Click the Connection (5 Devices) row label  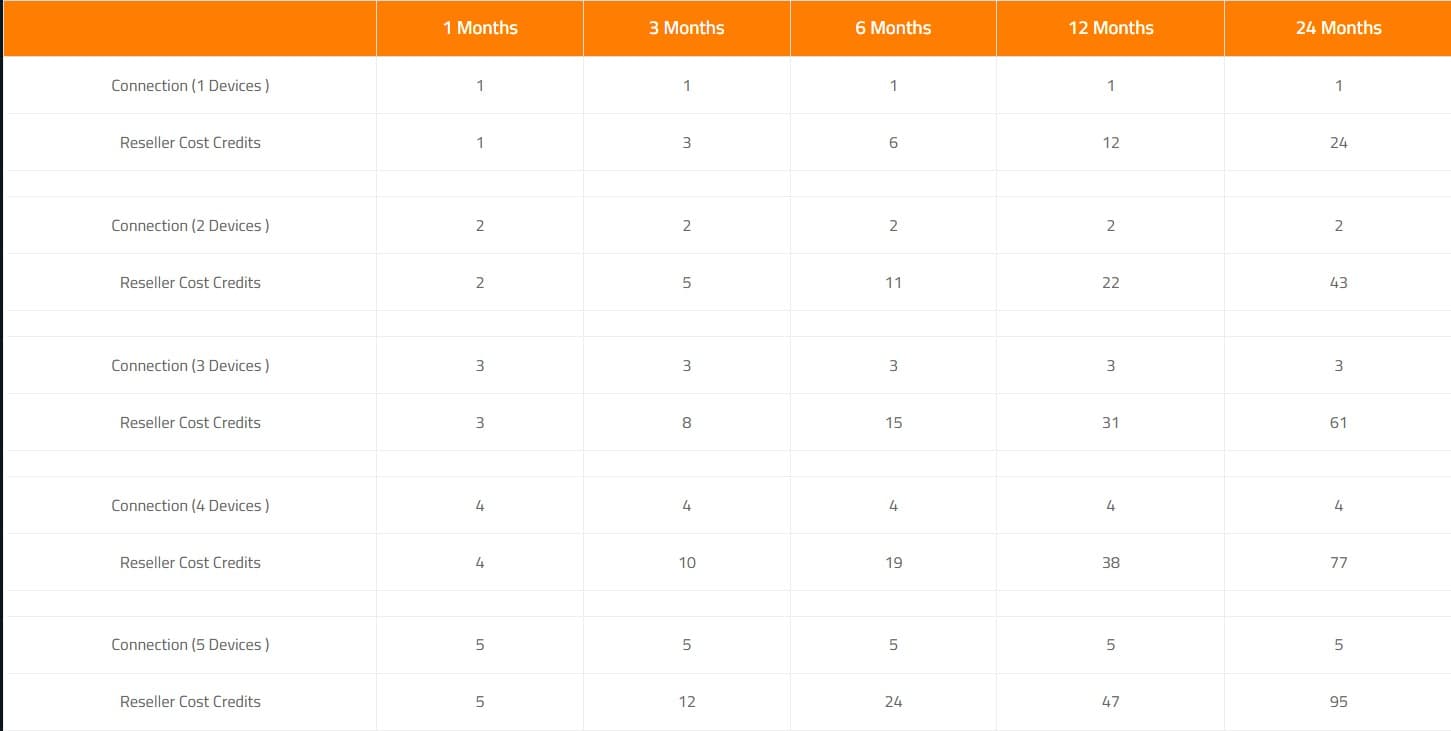tap(190, 645)
